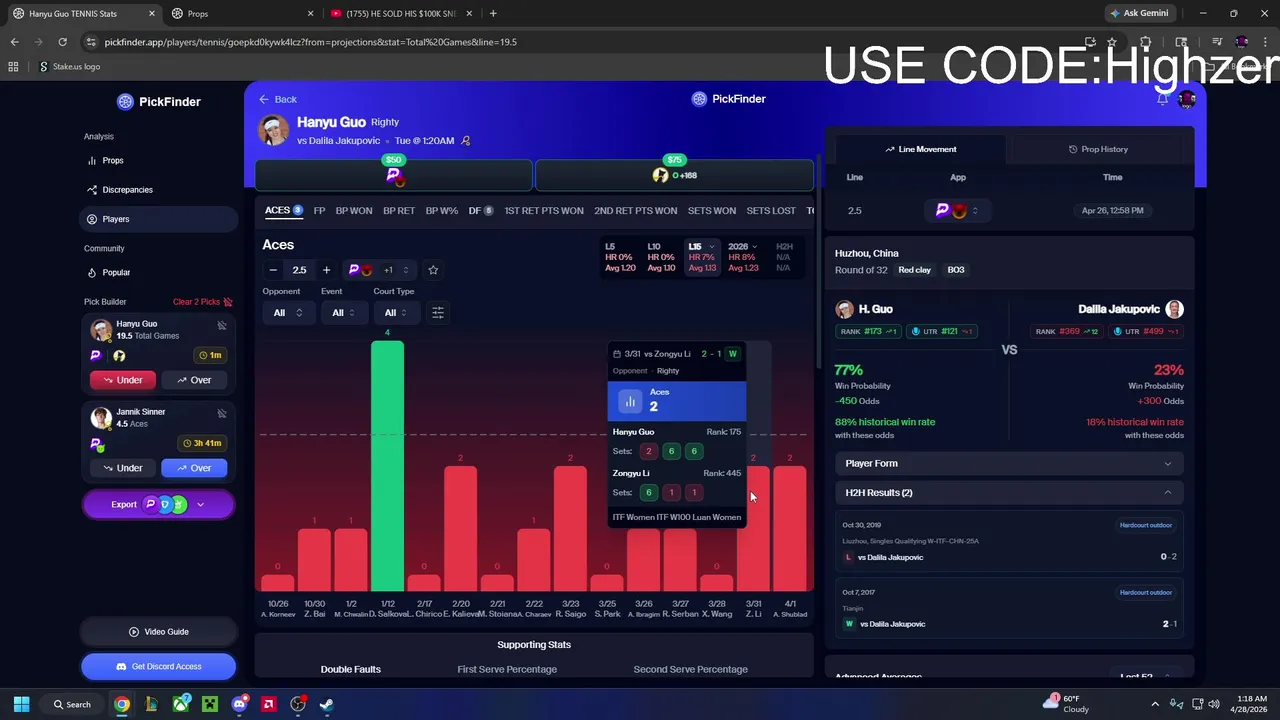Reload the page in Chrome
This screenshot has height=720, width=1280.
click(x=62, y=42)
